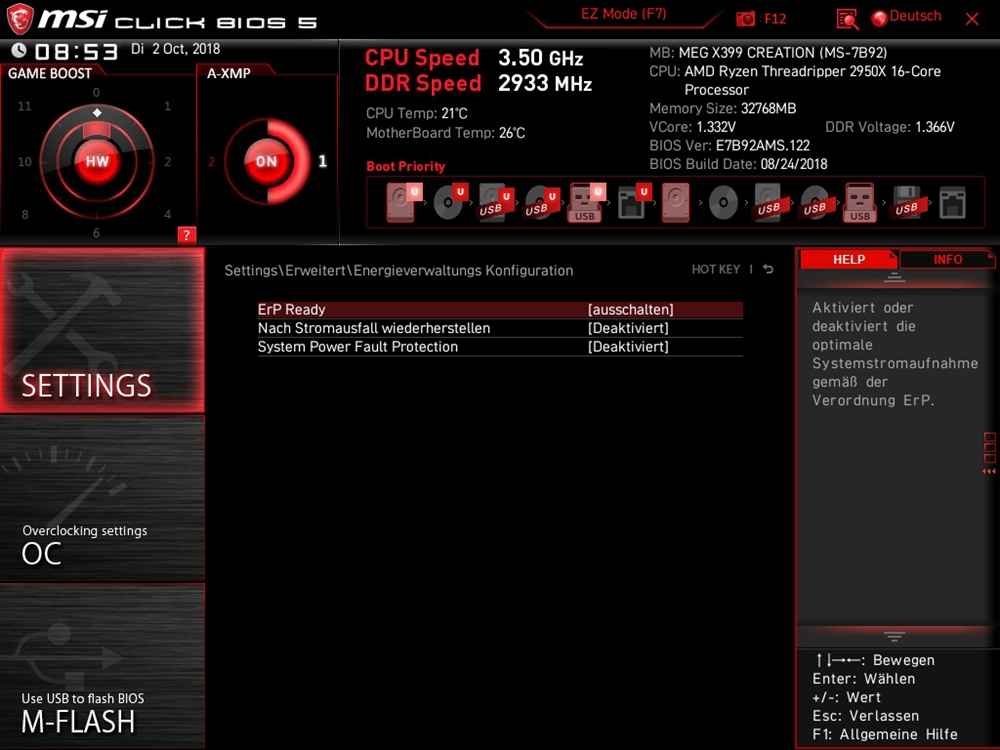Click the VCore: 1.332V reading
1000x750 pixels.
[x=693, y=127]
